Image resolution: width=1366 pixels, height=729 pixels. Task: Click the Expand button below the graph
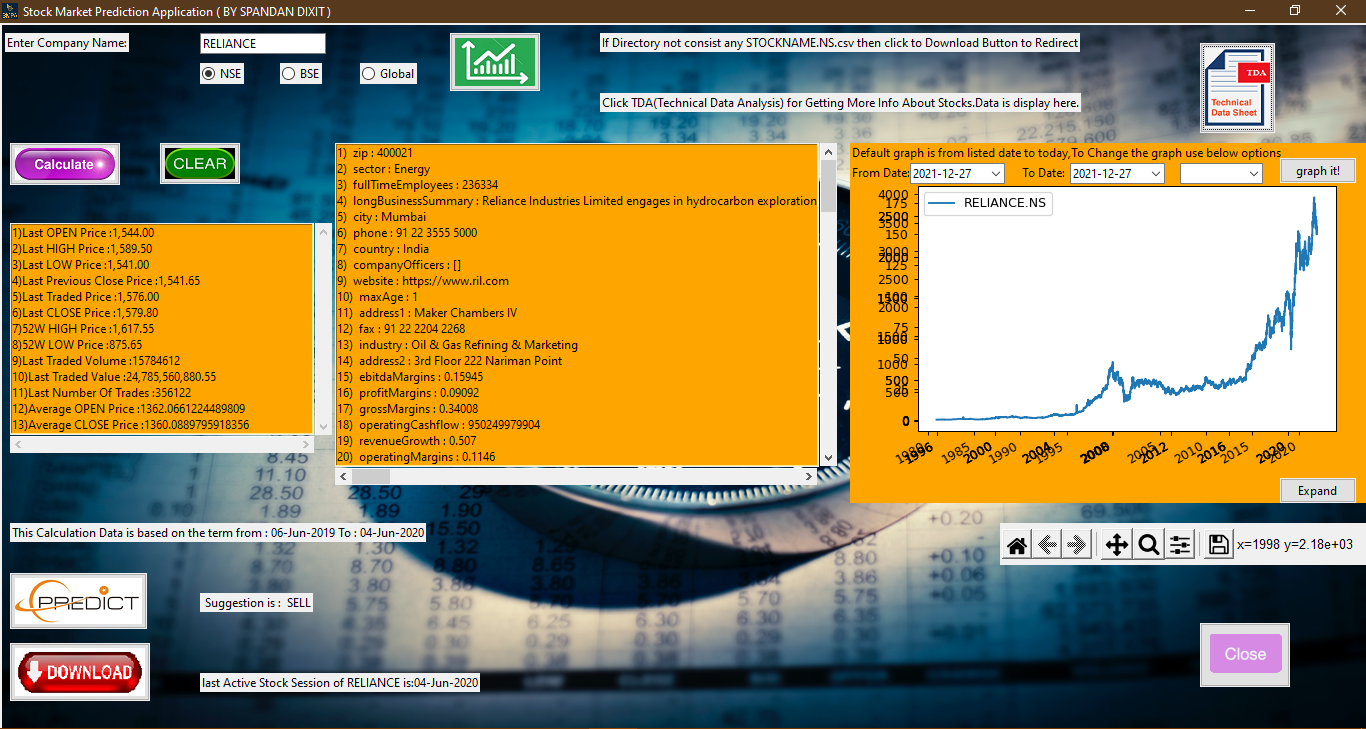1317,491
